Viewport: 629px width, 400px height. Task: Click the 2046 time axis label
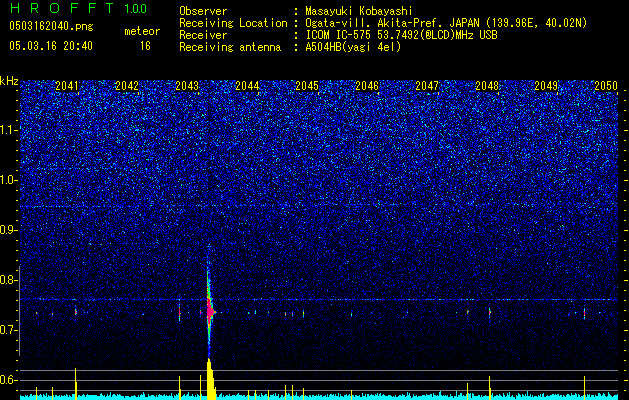[x=367, y=86]
